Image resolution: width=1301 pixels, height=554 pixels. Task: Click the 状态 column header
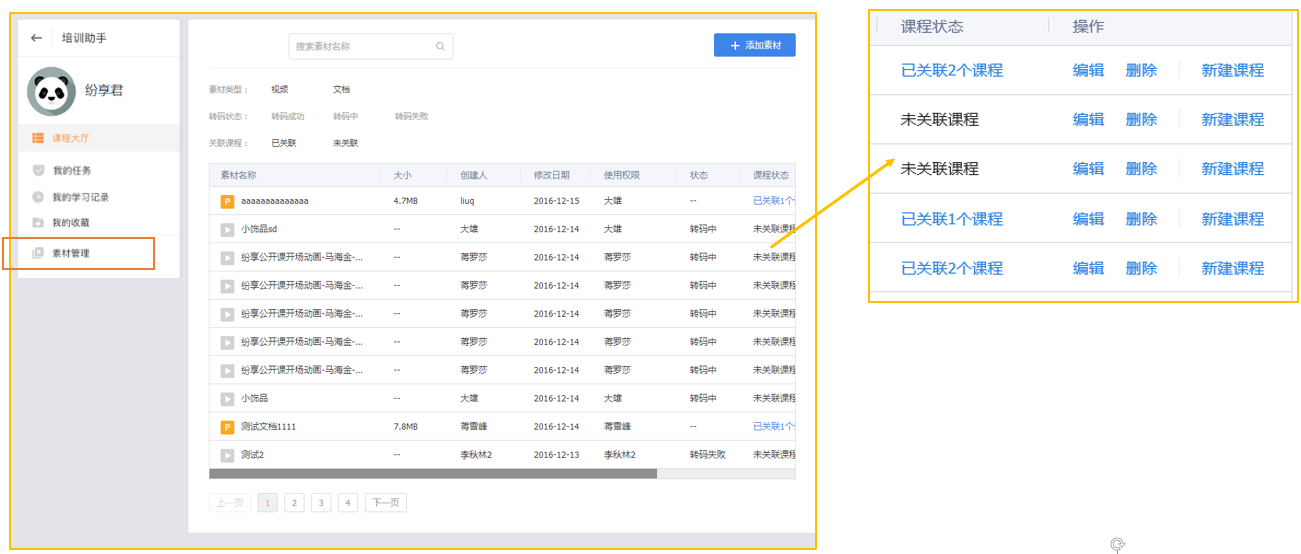(699, 175)
